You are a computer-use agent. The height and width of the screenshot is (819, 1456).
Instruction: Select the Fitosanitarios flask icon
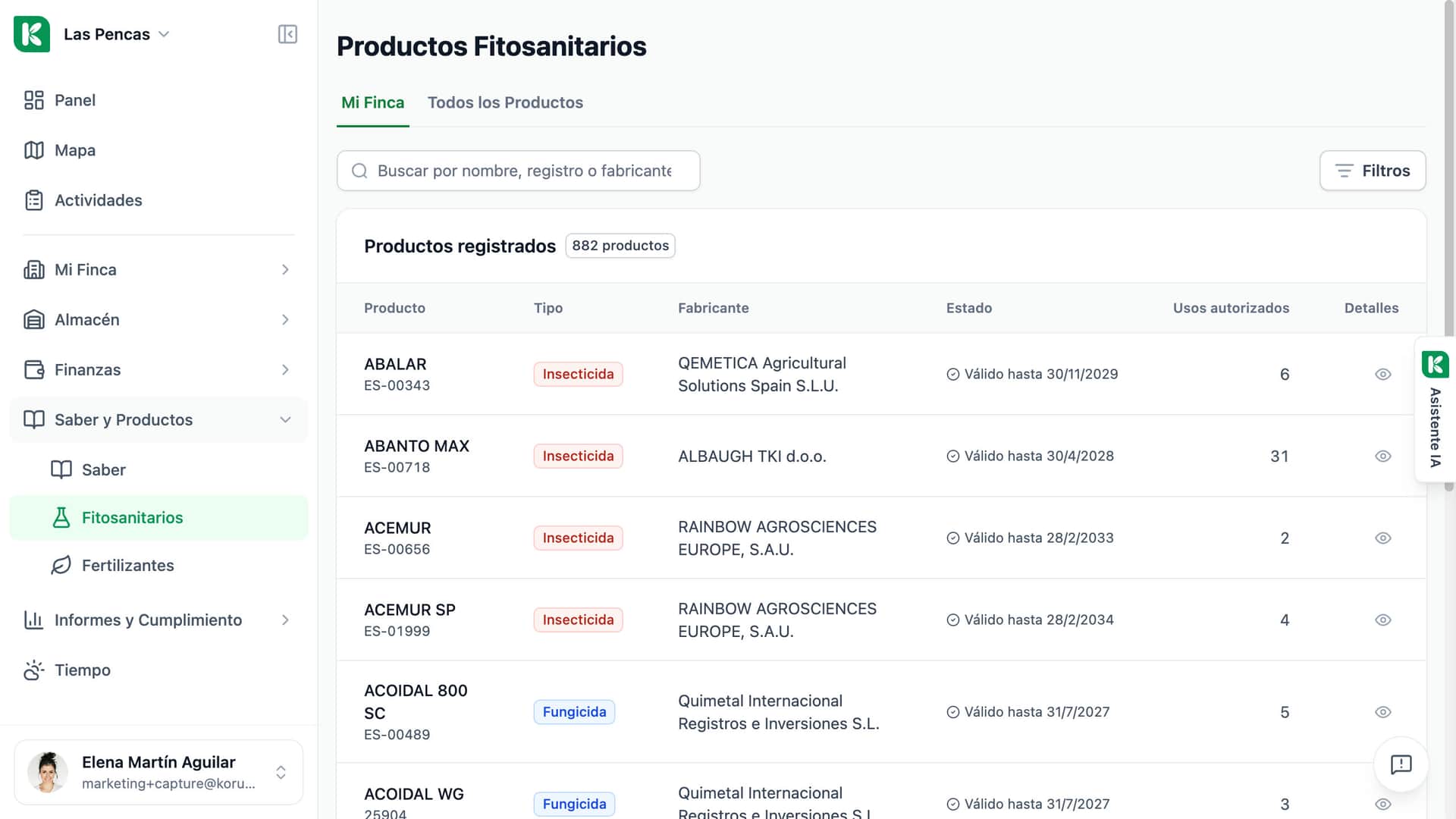61,517
